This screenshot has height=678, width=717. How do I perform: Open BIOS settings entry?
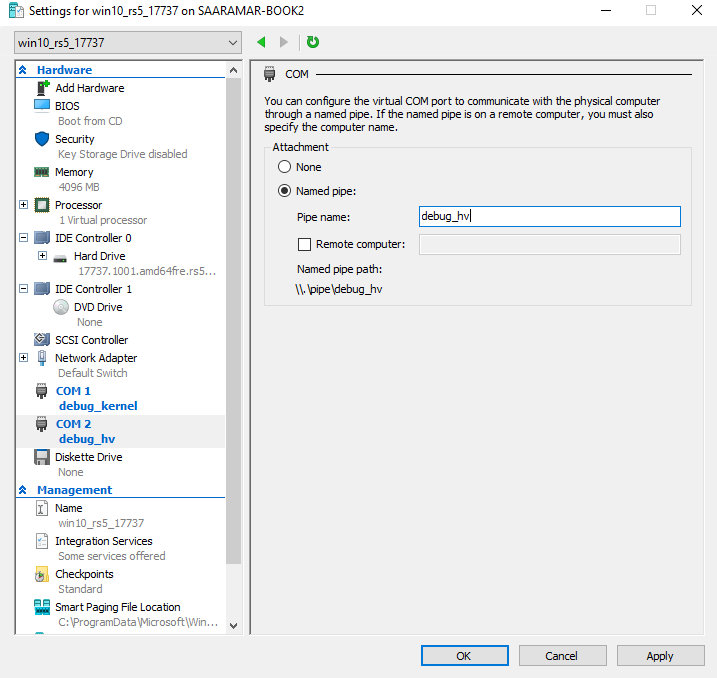point(67,106)
